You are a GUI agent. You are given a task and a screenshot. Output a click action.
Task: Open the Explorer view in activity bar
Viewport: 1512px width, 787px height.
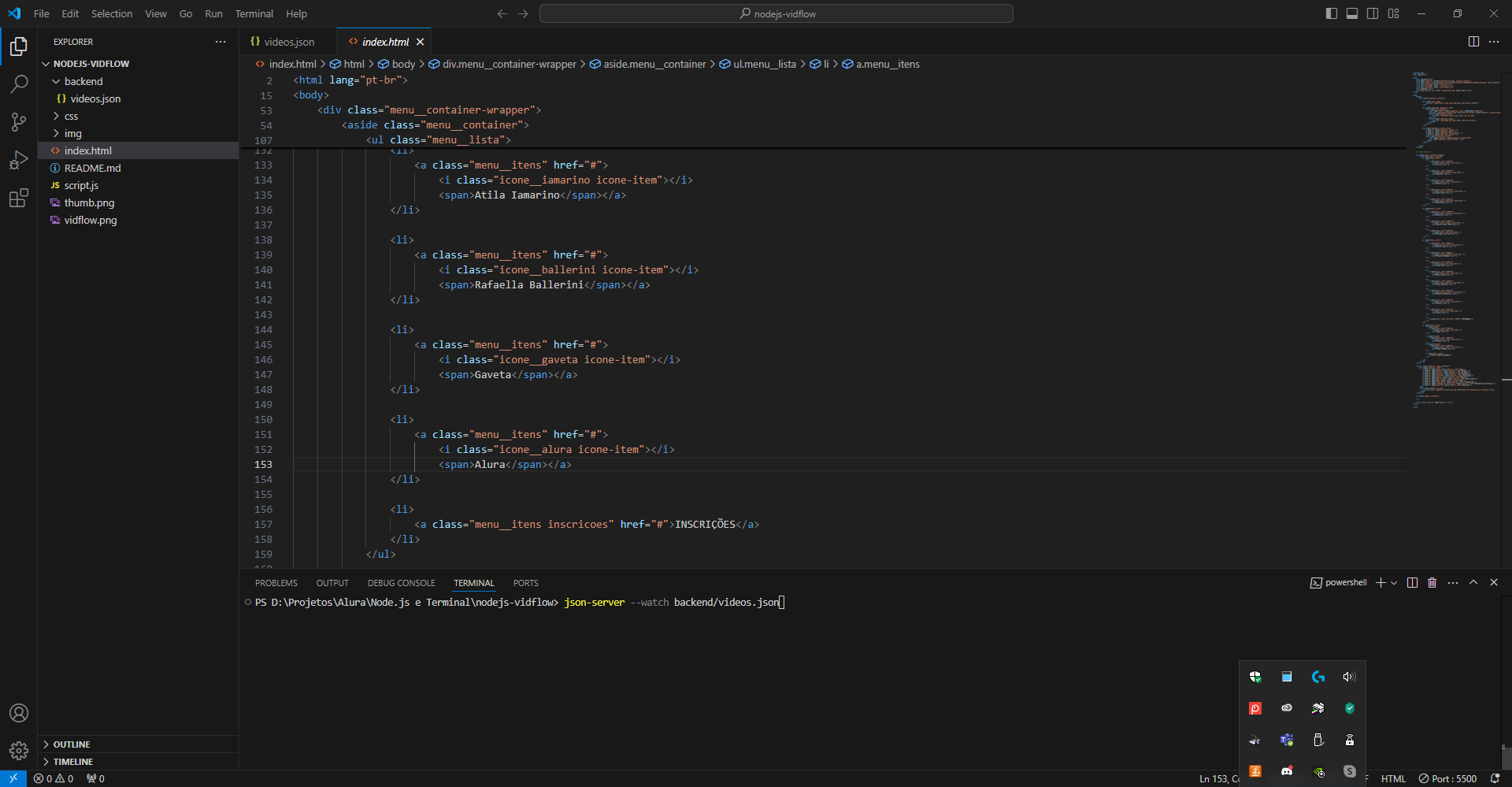click(19, 47)
